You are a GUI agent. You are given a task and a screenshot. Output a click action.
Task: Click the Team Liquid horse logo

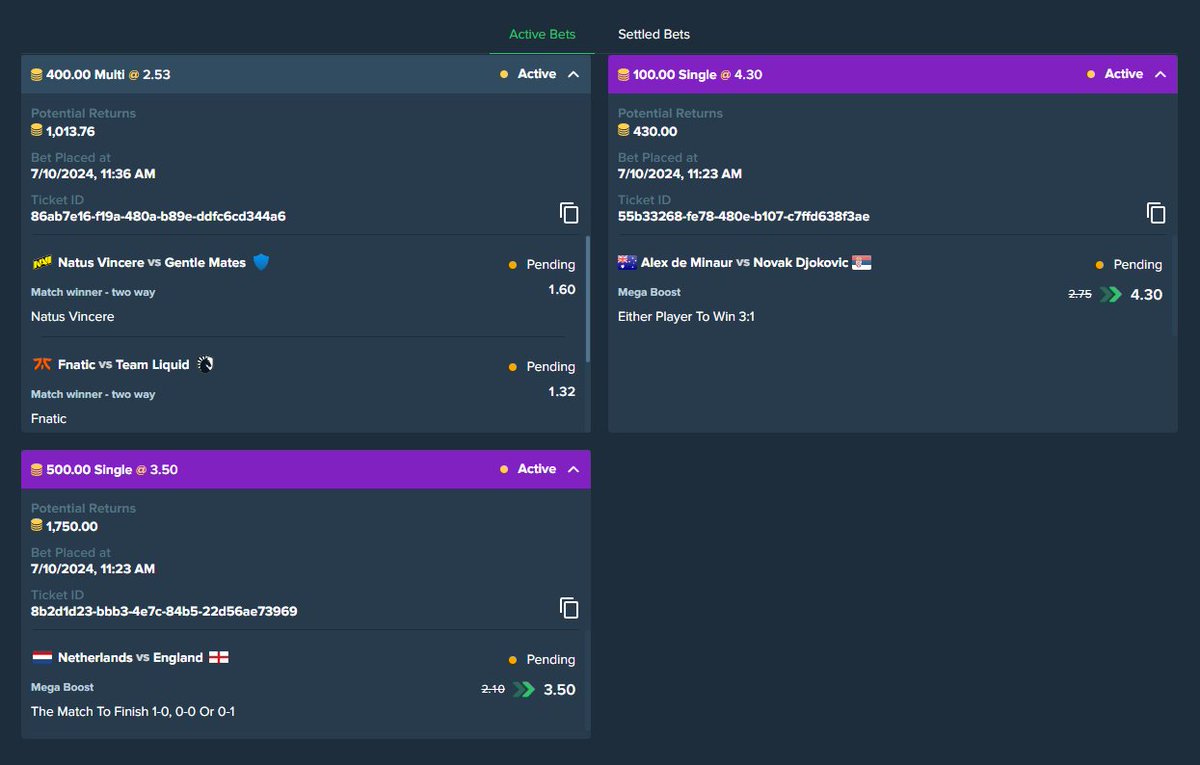tap(205, 364)
